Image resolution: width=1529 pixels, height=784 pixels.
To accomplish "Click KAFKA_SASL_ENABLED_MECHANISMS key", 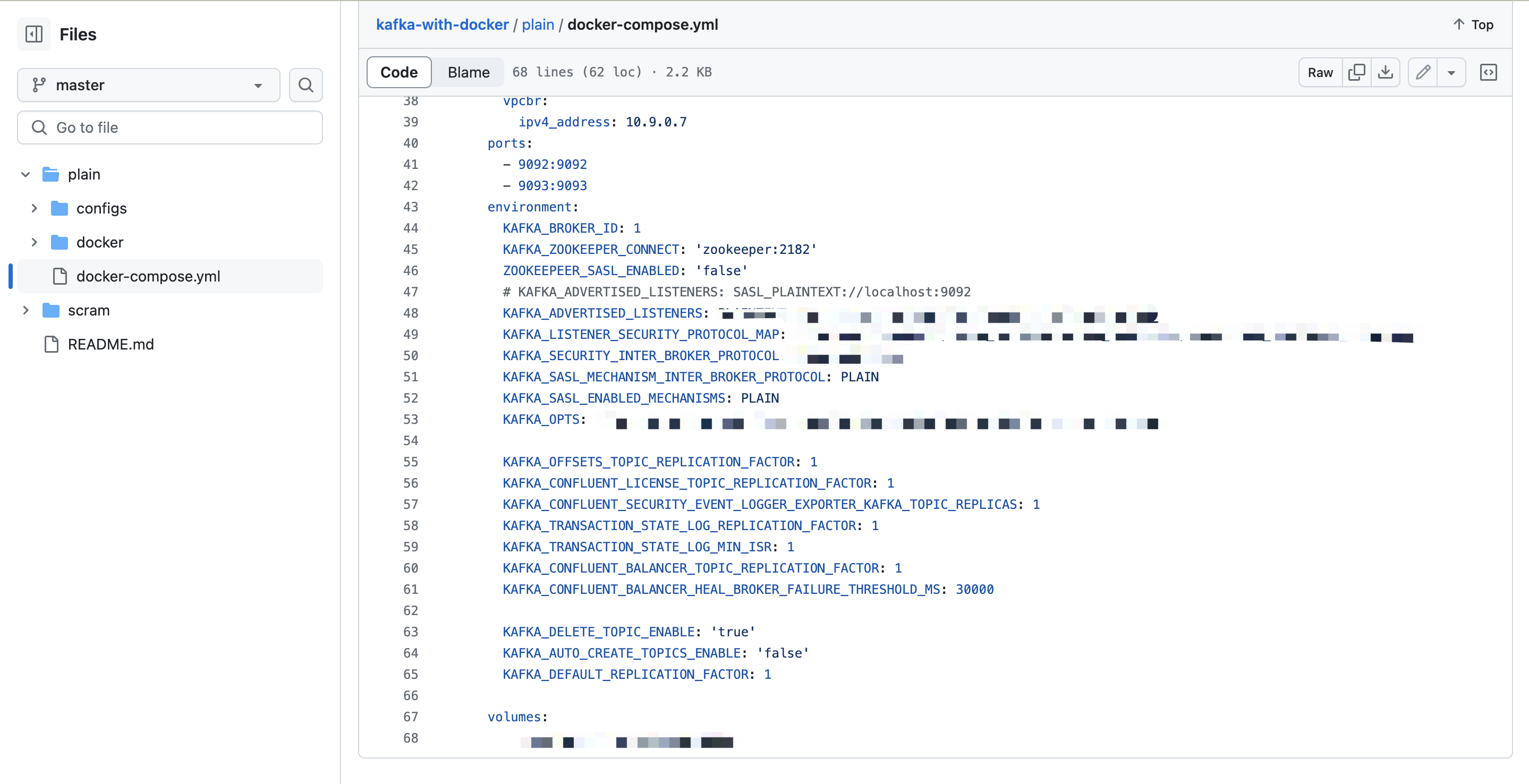I will tap(614, 398).
